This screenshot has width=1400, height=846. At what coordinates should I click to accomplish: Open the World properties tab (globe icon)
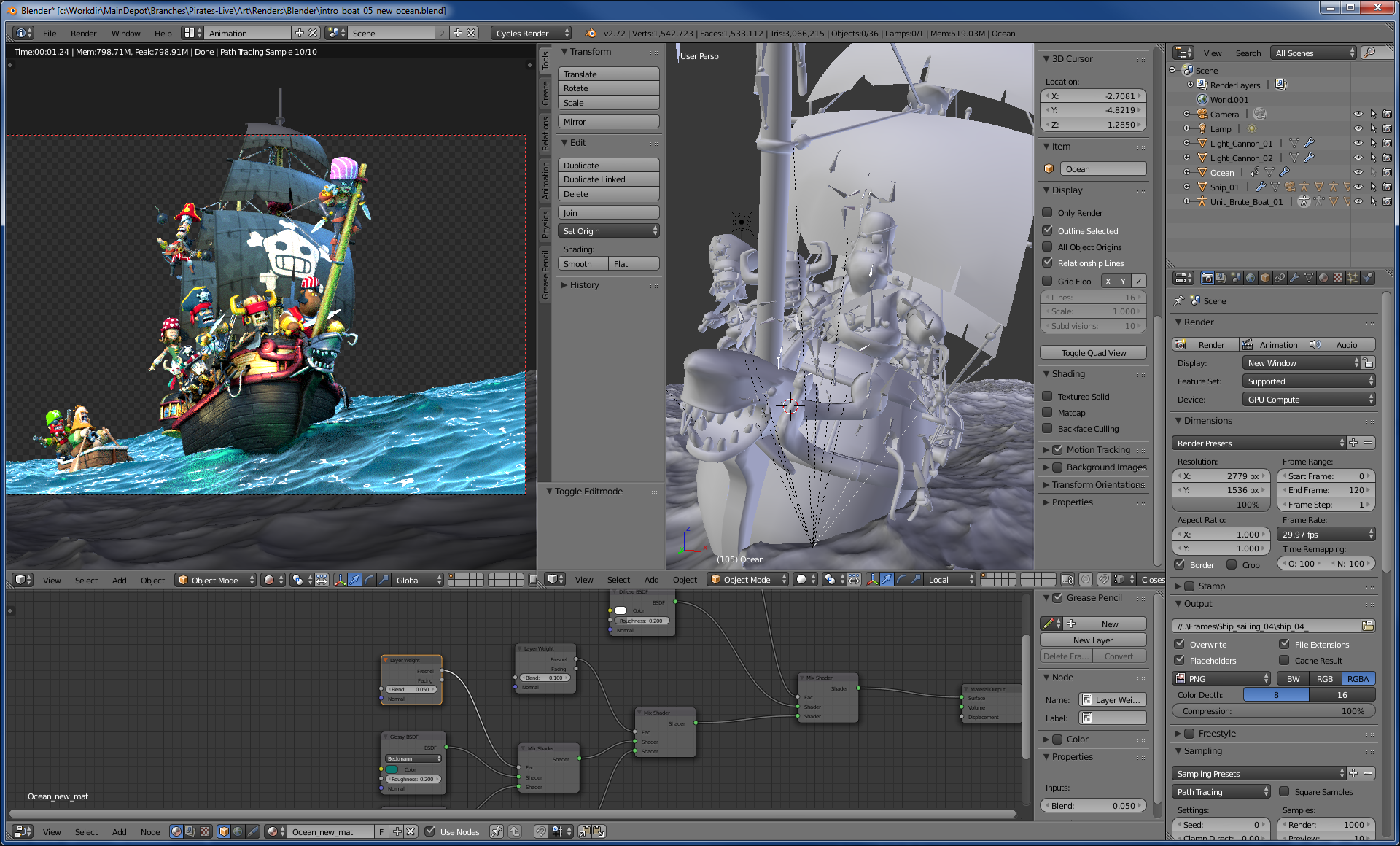pos(1251,278)
